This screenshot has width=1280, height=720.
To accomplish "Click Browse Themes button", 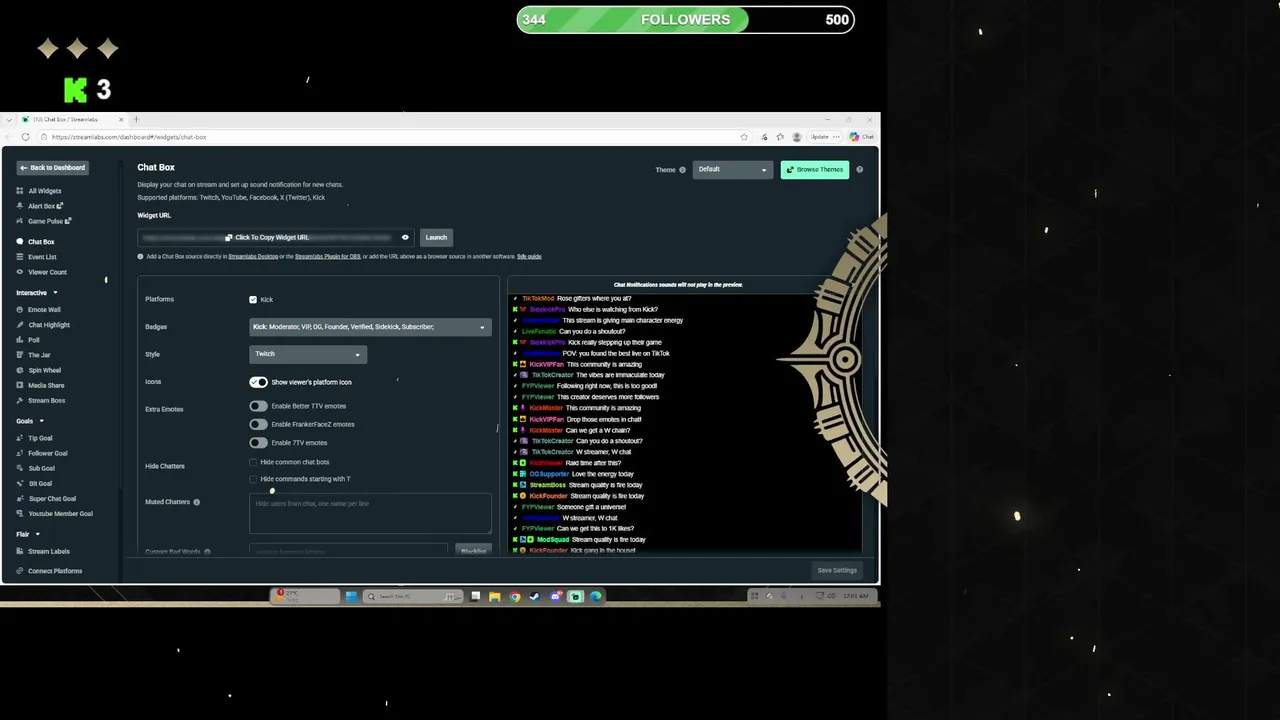I will coord(815,170).
